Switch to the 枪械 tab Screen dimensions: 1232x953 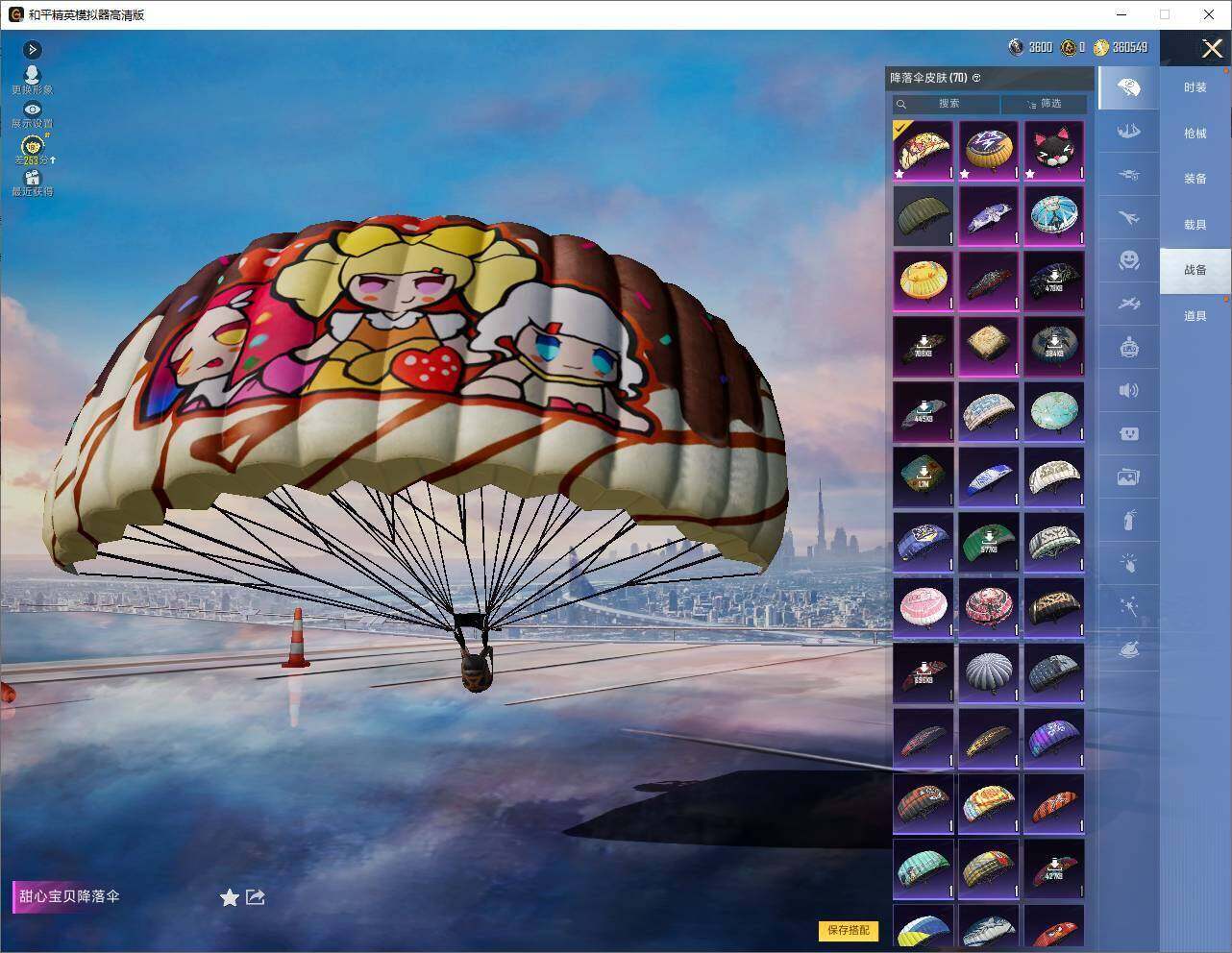(1195, 134)
